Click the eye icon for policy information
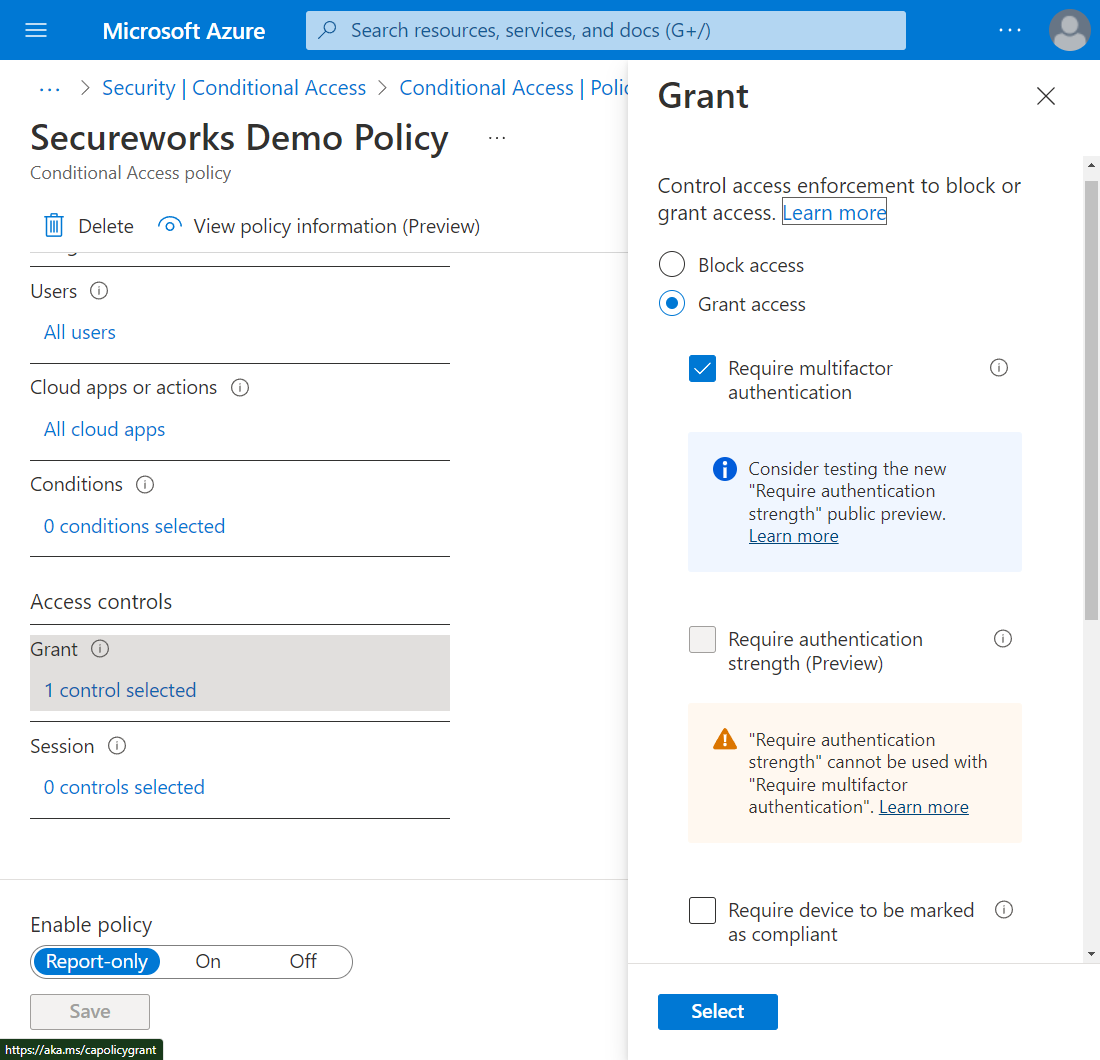The image size is (1100, 1060). click(x=170, y=225)
